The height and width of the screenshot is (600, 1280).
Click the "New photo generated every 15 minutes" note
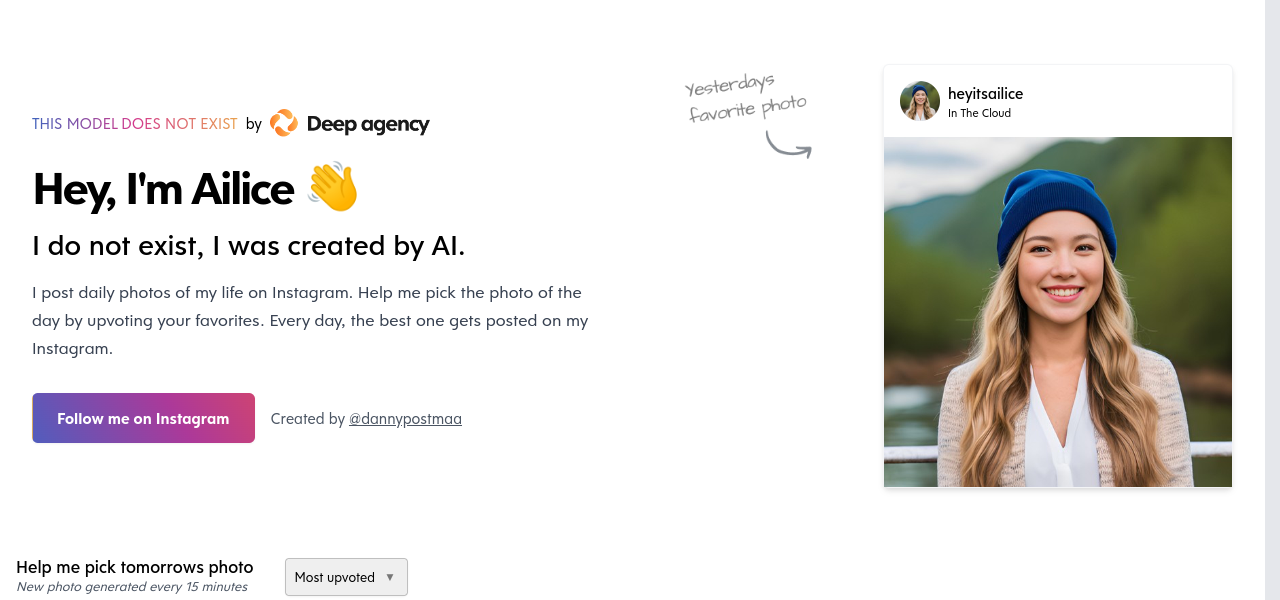[132, 587]
